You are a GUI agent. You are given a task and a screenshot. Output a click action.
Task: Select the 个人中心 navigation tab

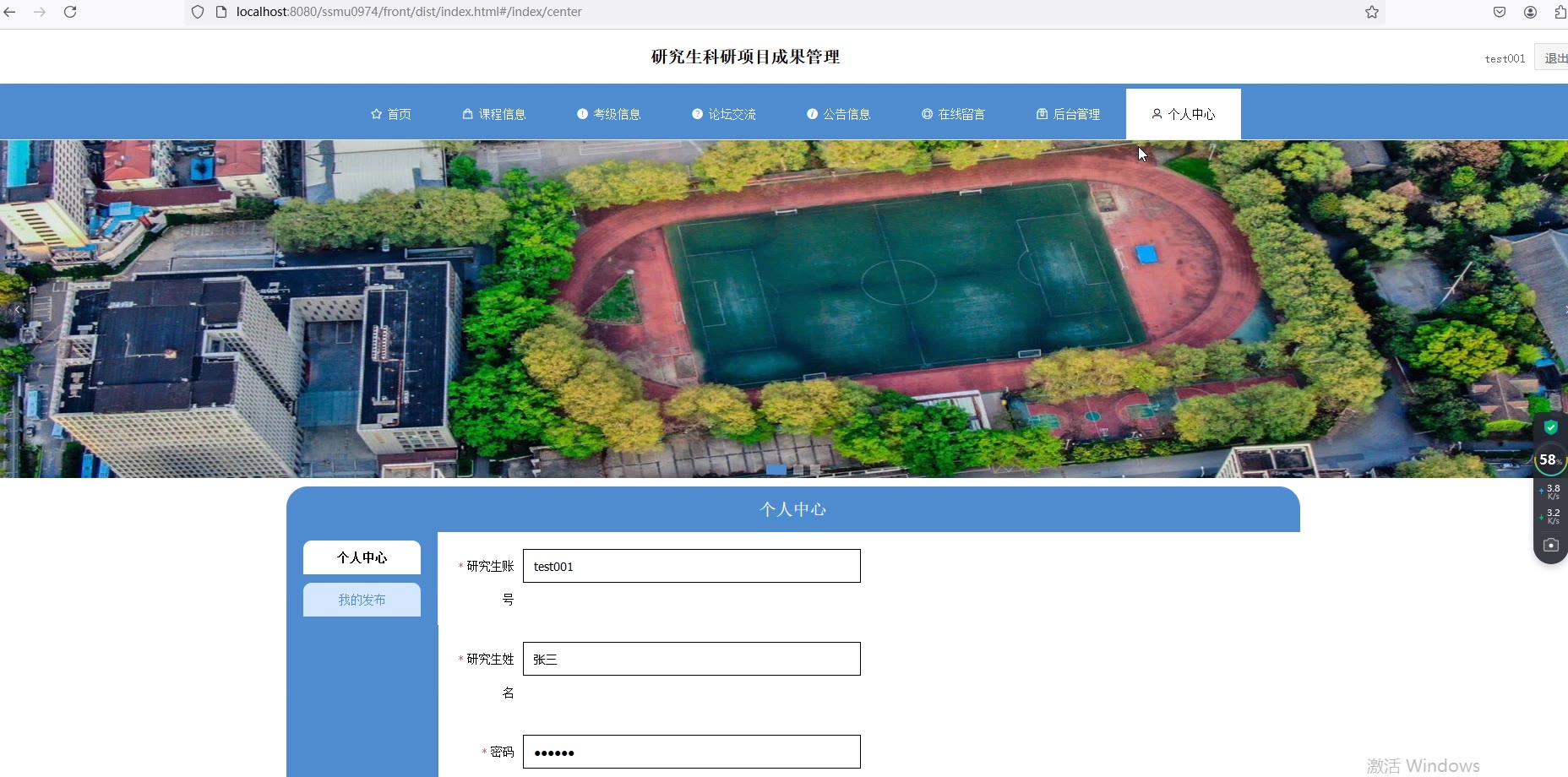[1184, 114]
